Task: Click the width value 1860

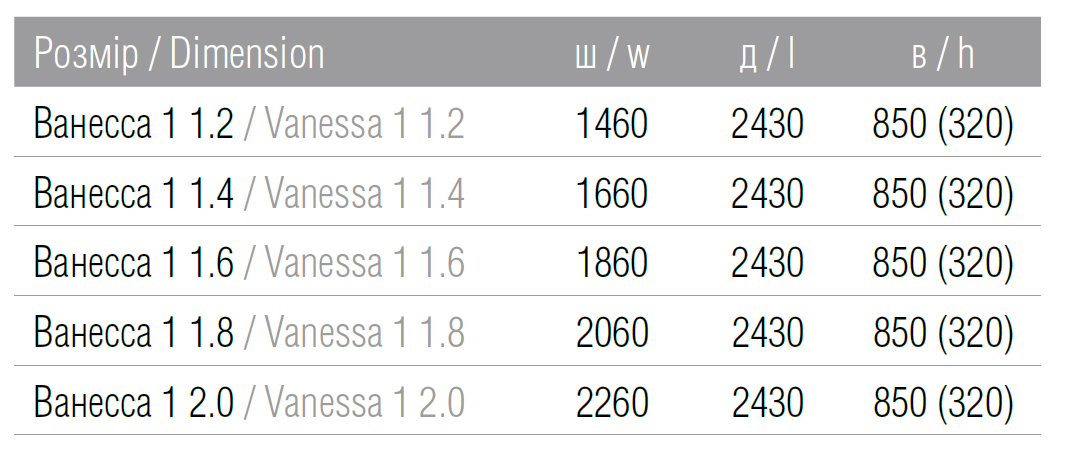Action: 612,263
